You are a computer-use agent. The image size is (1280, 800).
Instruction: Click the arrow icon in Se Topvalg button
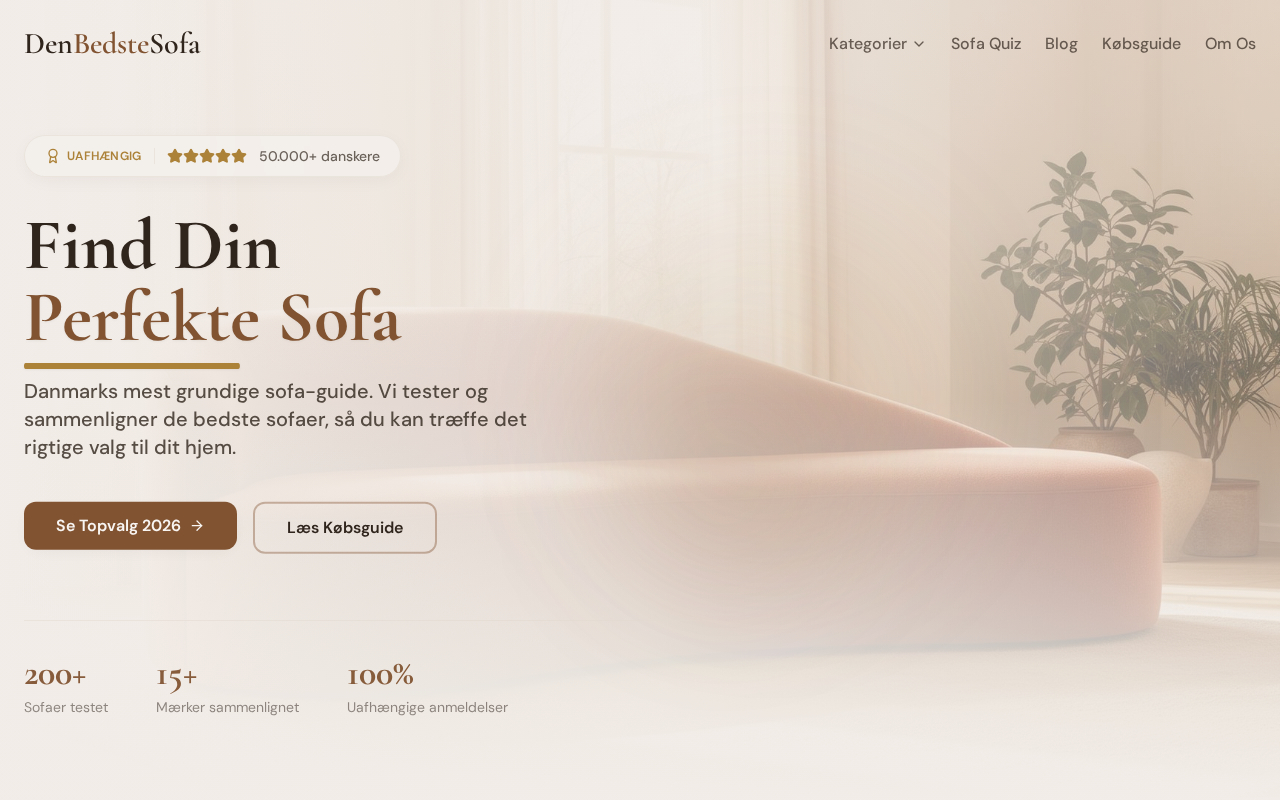197,526
